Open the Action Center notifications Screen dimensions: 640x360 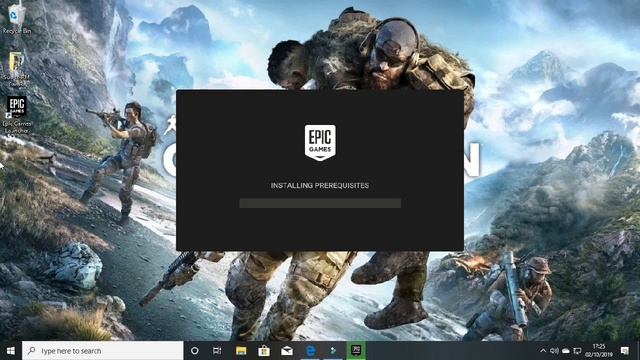click(625, 351)
